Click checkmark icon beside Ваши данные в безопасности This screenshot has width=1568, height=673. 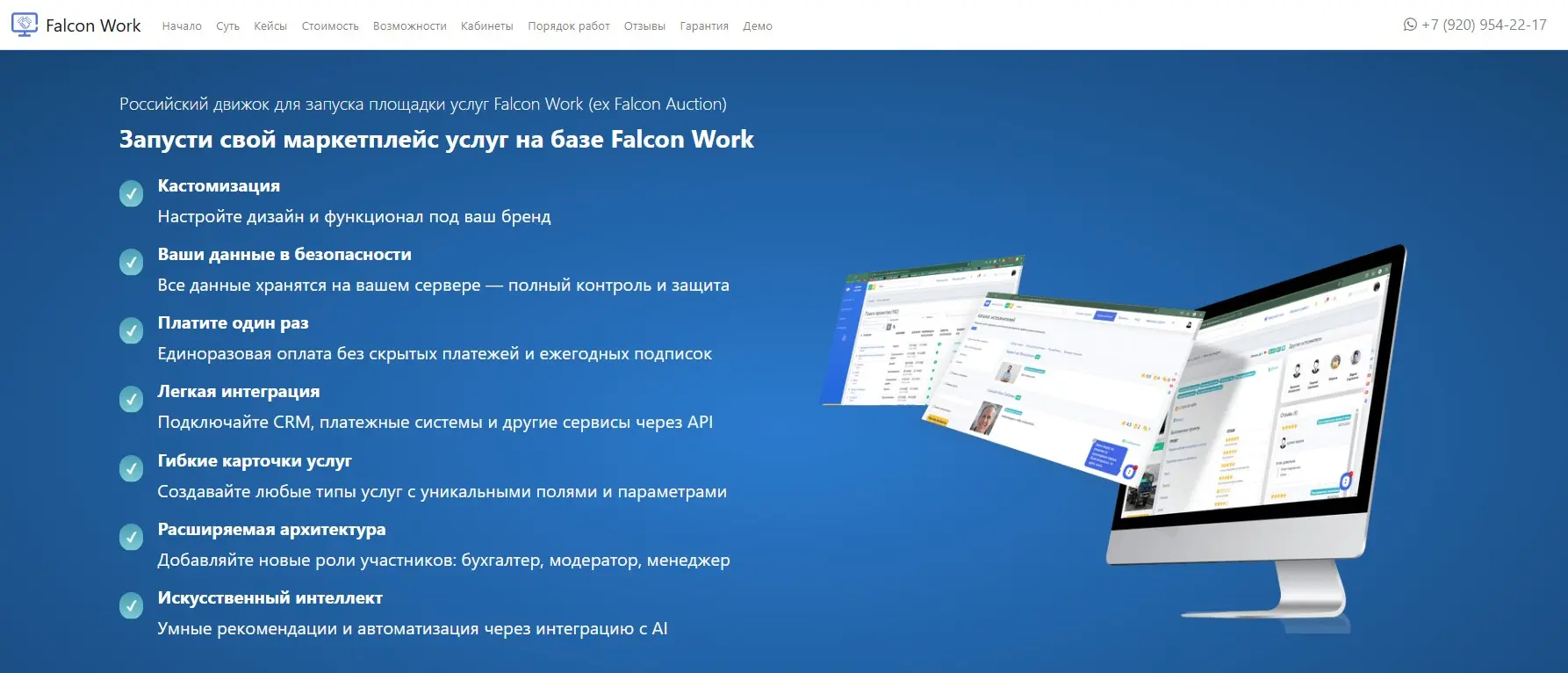132,262
